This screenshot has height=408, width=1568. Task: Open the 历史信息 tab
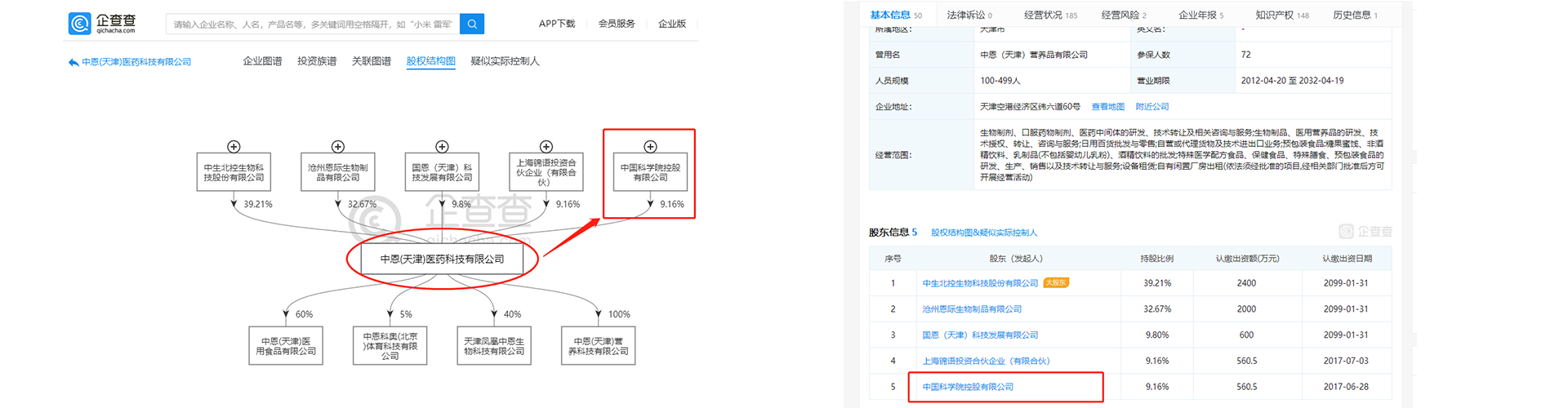(1356, 15)
